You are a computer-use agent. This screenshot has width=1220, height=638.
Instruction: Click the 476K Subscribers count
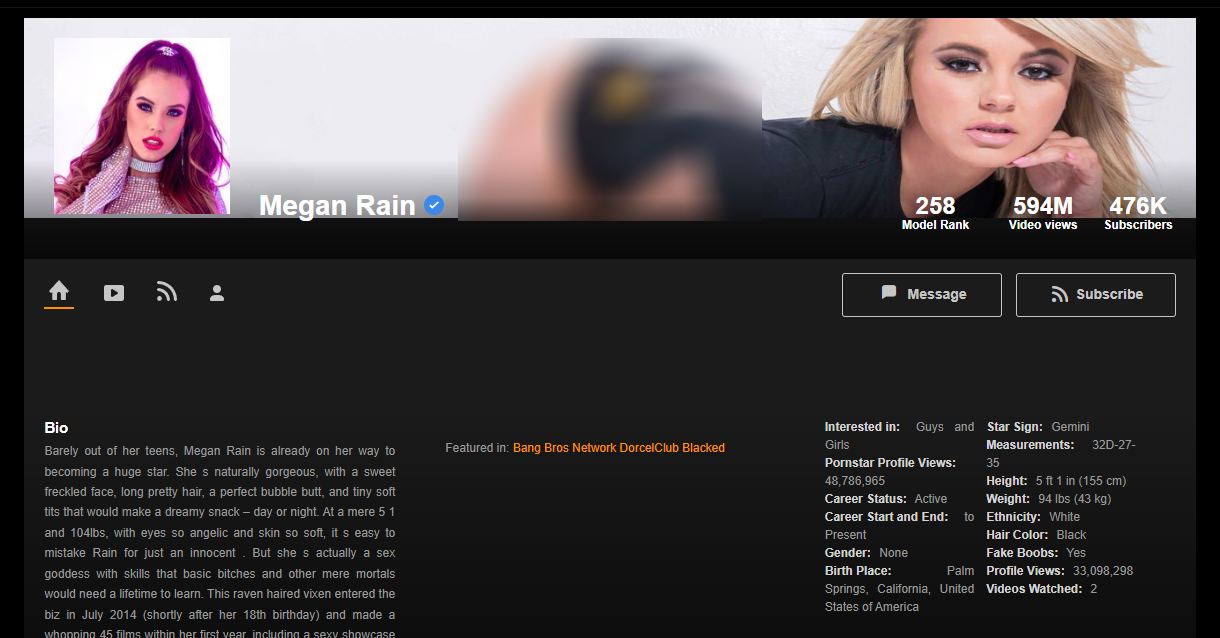pyautogui.click(x=1138, y=212)
